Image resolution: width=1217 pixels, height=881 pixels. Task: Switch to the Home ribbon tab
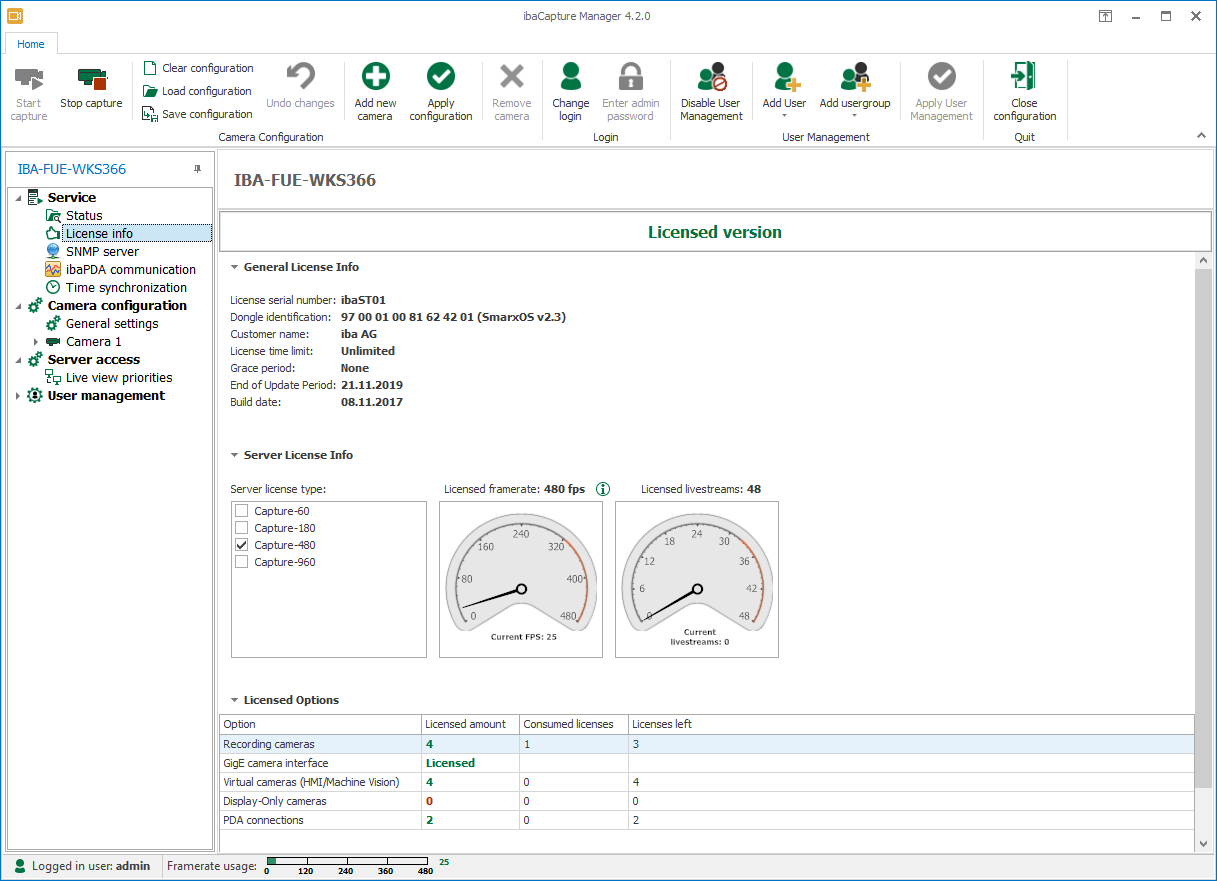(31, 44)
